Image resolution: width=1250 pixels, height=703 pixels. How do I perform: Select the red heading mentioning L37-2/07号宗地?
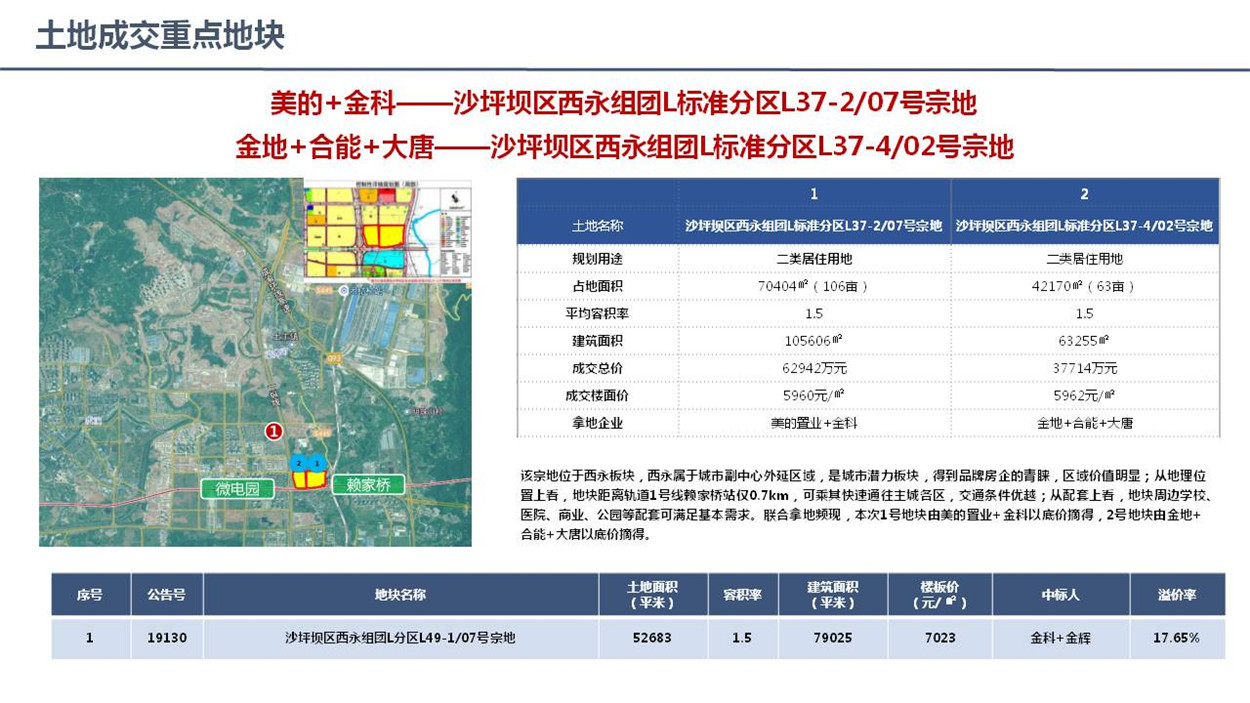pos(624,103)
